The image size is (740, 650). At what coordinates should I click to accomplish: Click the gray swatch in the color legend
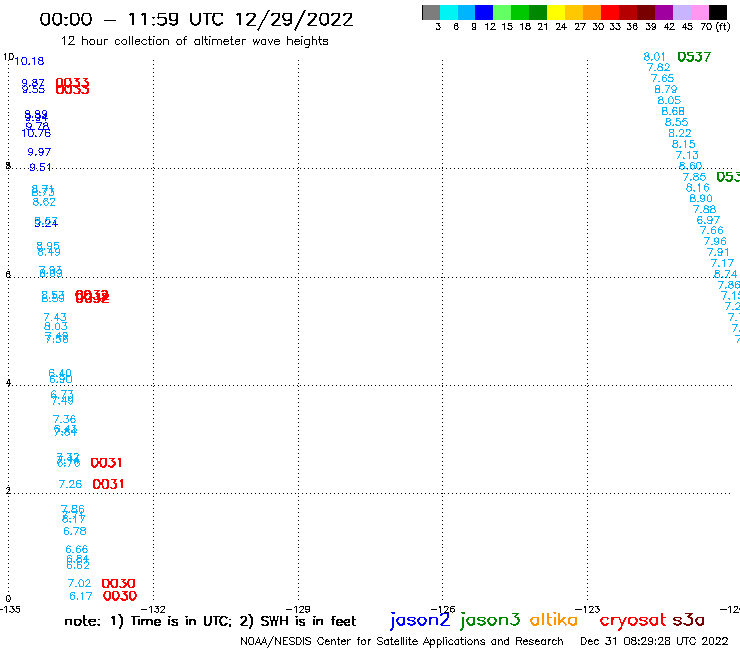click(x=431, y=12)
